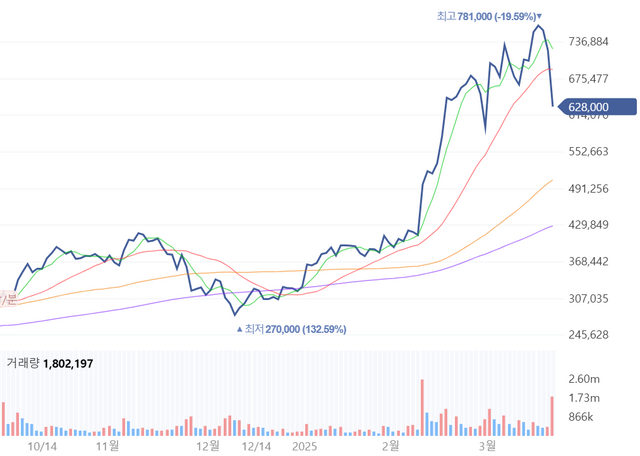
Task: Click the down arrow marker beside 최고 781,000
Action: [x=540, y=16]
